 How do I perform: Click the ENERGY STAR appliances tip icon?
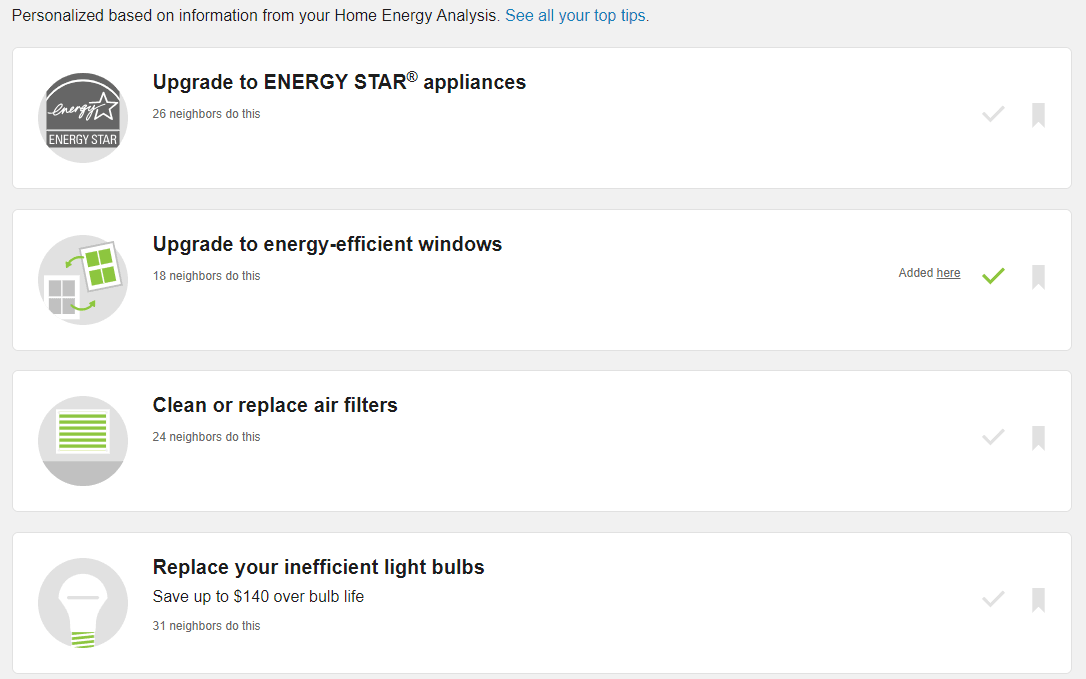[x=83, y=117]
